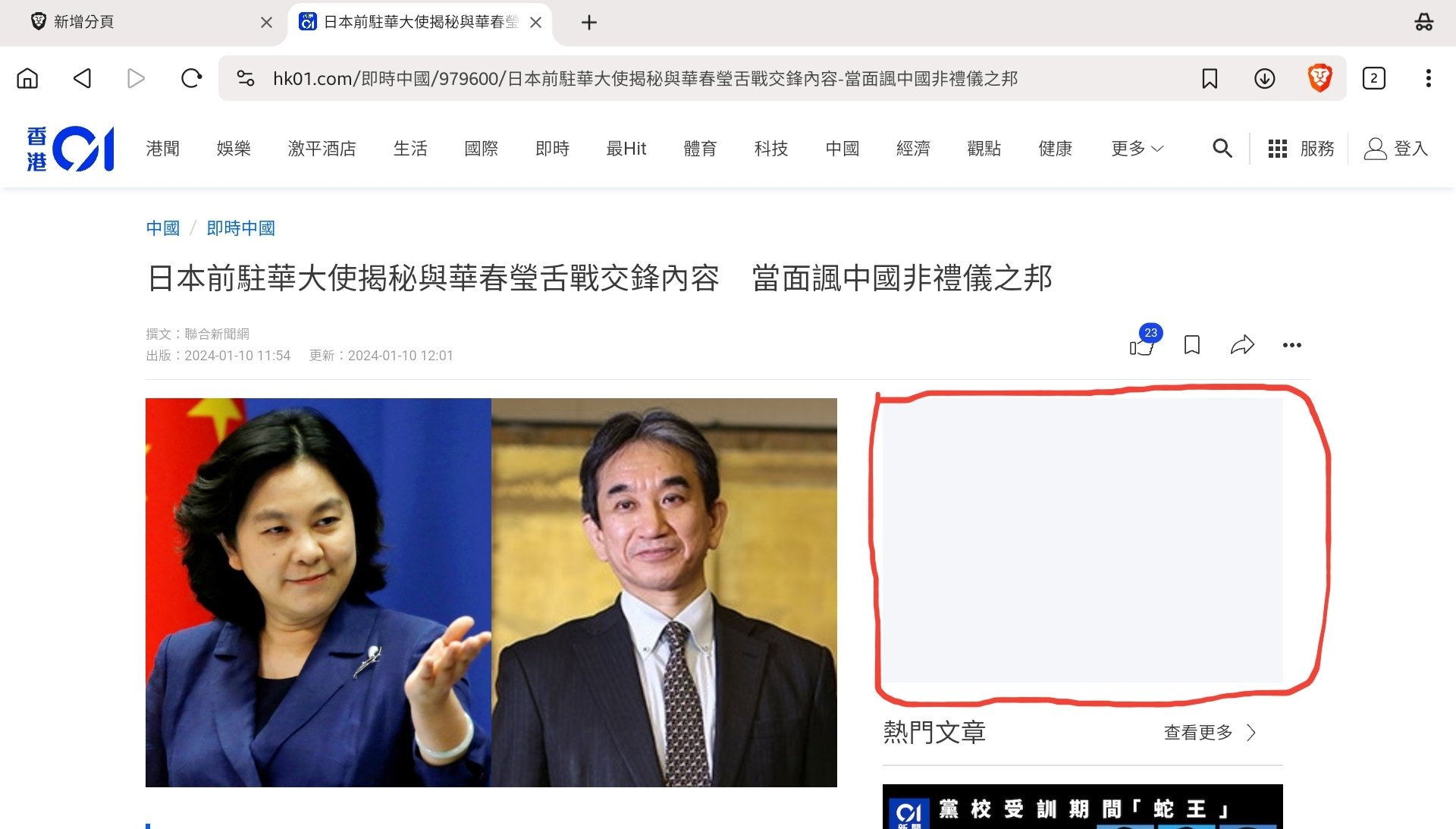Open the services grid icon
The width and height of the screenshot is (1456, 829).
1278,149
